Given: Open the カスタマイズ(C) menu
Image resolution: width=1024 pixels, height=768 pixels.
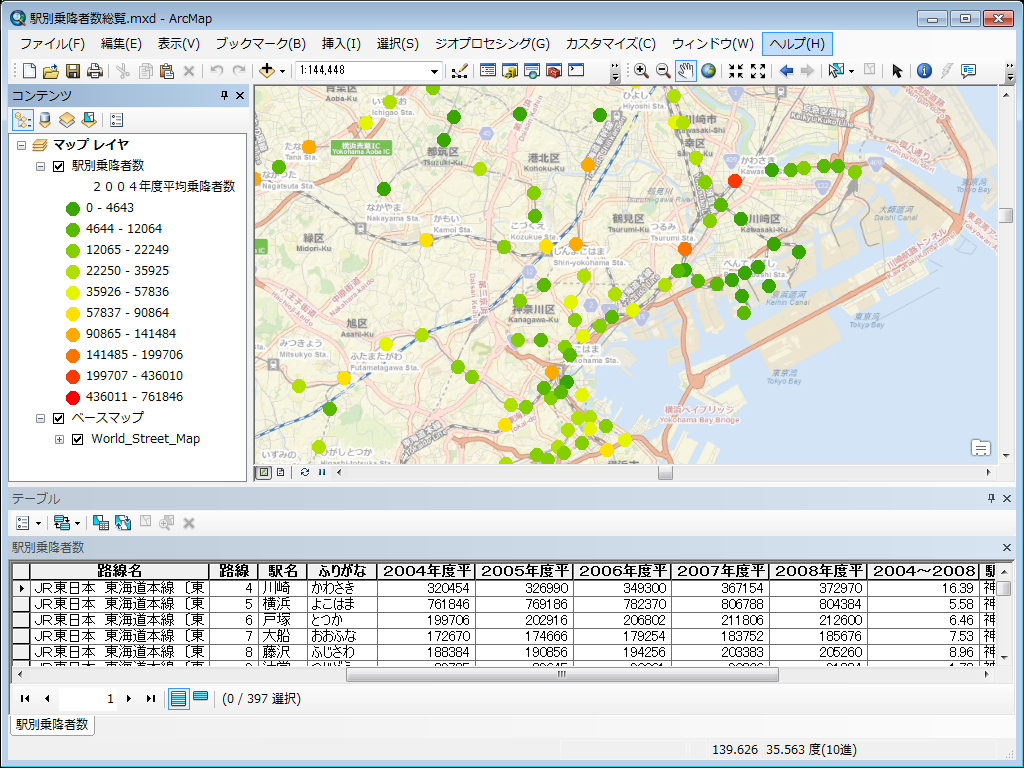Looking at the screenshot, I should 611,44.
